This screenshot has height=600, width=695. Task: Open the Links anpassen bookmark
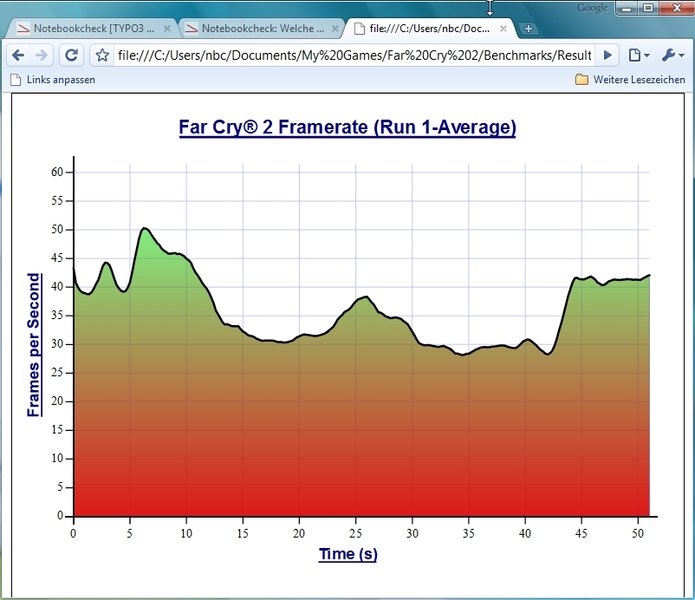(53, 80)
